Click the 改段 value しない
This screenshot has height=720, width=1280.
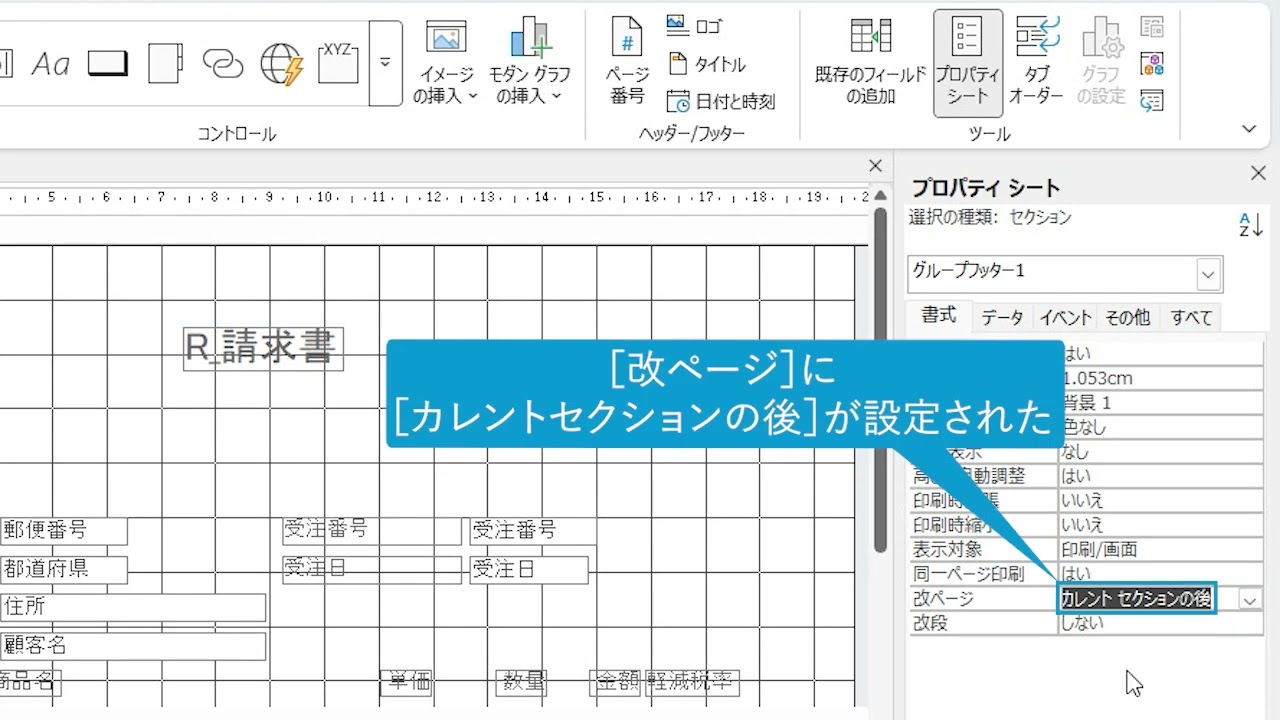point(1160,623)
